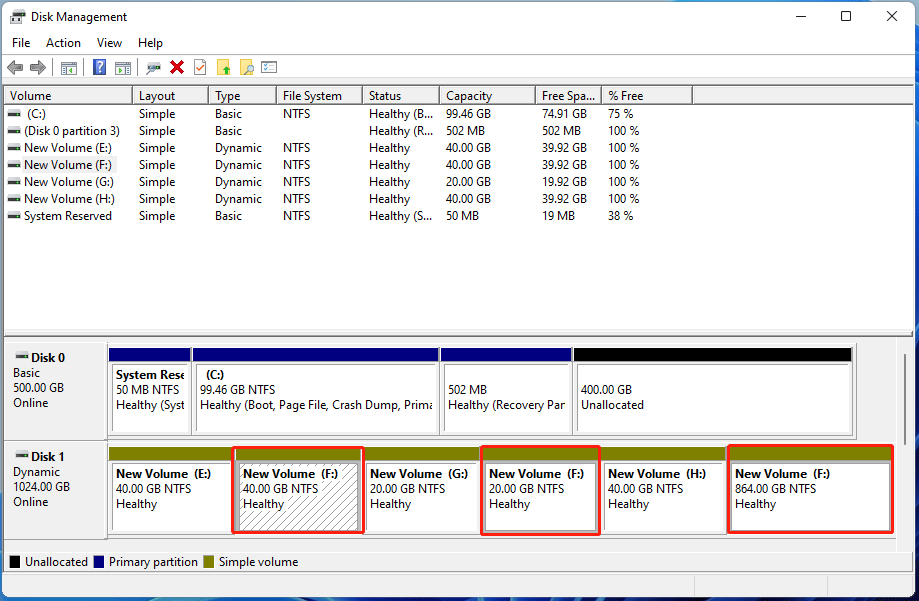
Task: Sort by the Type column header
Action: (x=242, y=96)
